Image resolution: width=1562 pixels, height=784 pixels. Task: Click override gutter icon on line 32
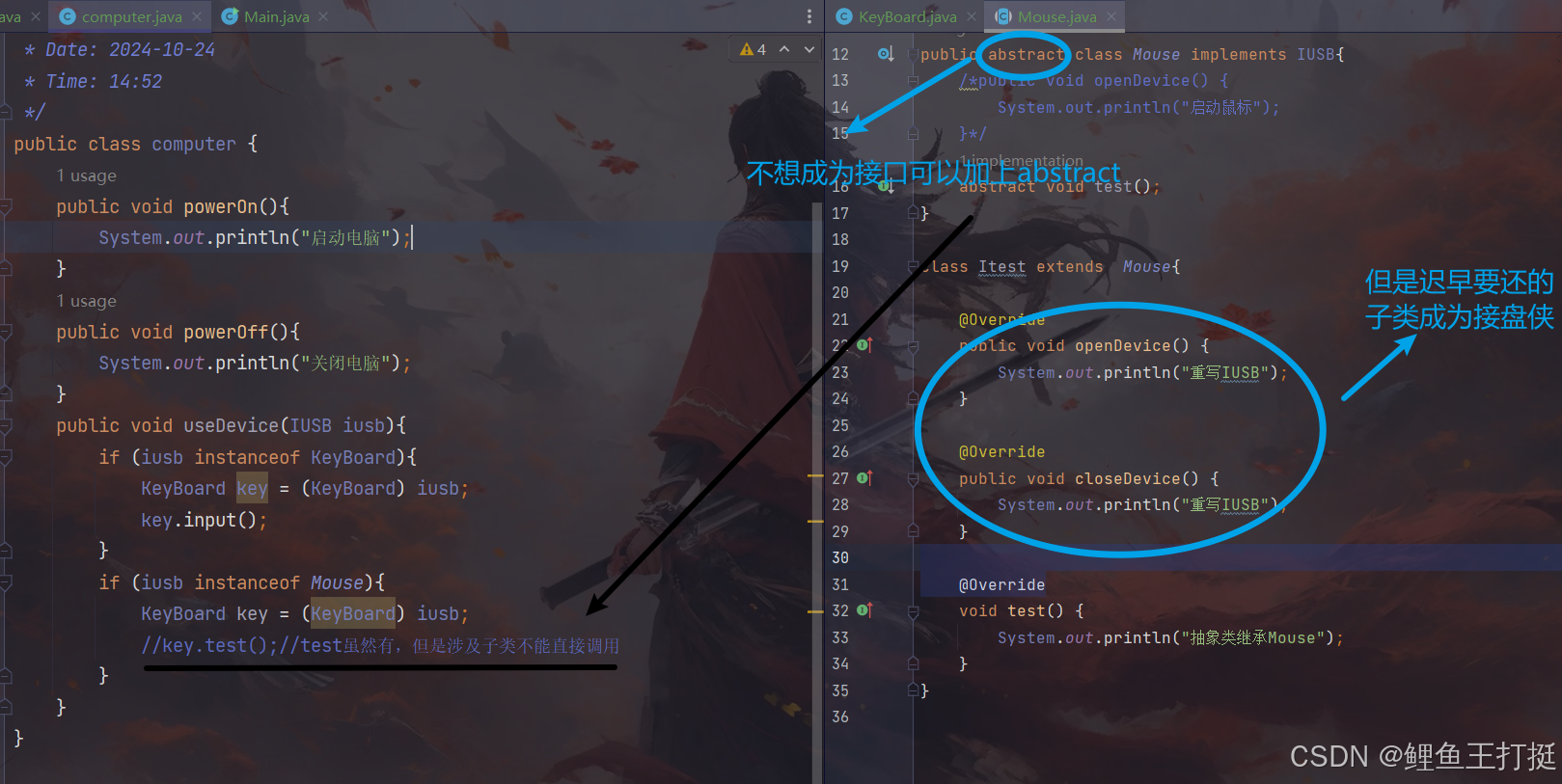click(x=864, y=609)
